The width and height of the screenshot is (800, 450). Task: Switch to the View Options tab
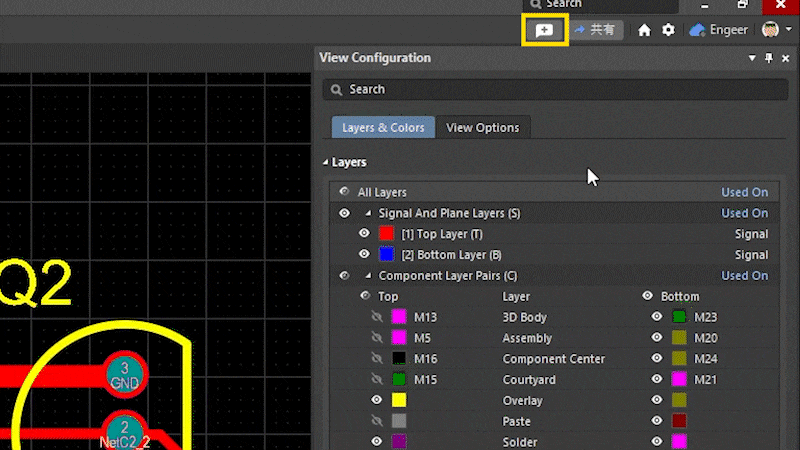(x=483, y=128)
